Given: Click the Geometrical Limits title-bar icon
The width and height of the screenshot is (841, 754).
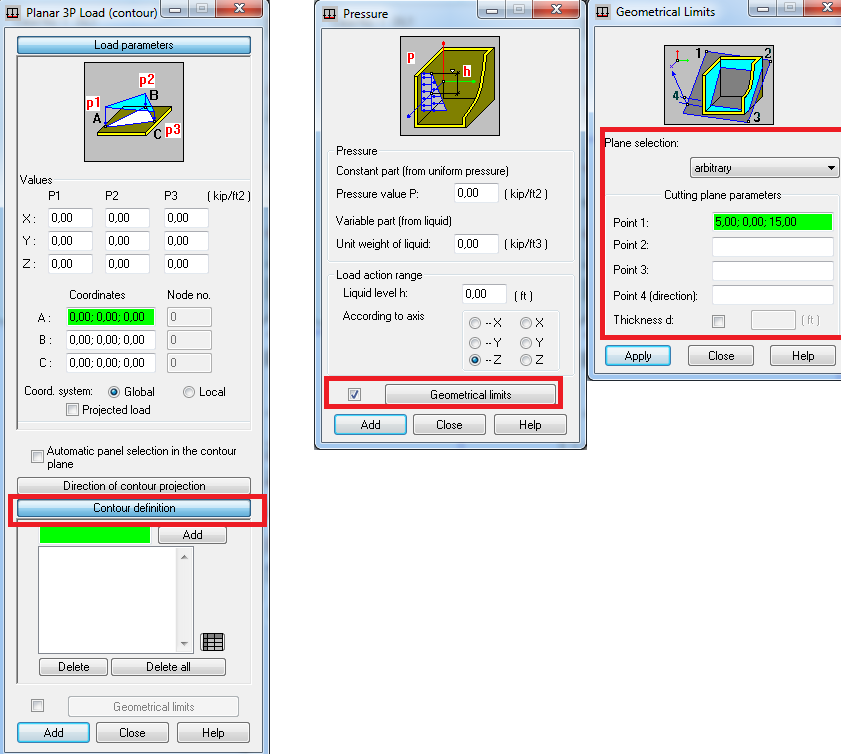Looking at the screenshot, I should [604, 13].
